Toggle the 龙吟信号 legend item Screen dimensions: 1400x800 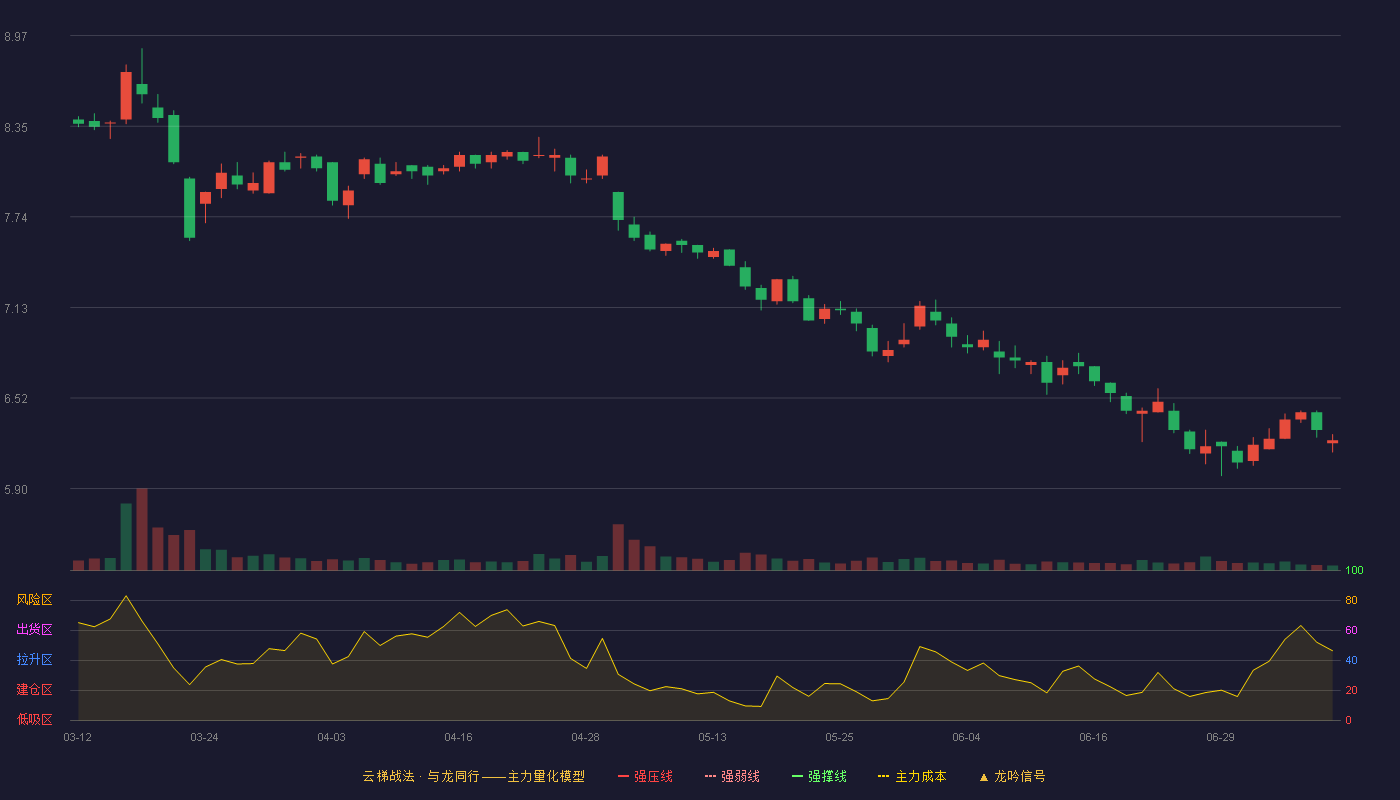[x=1012, y=776]
